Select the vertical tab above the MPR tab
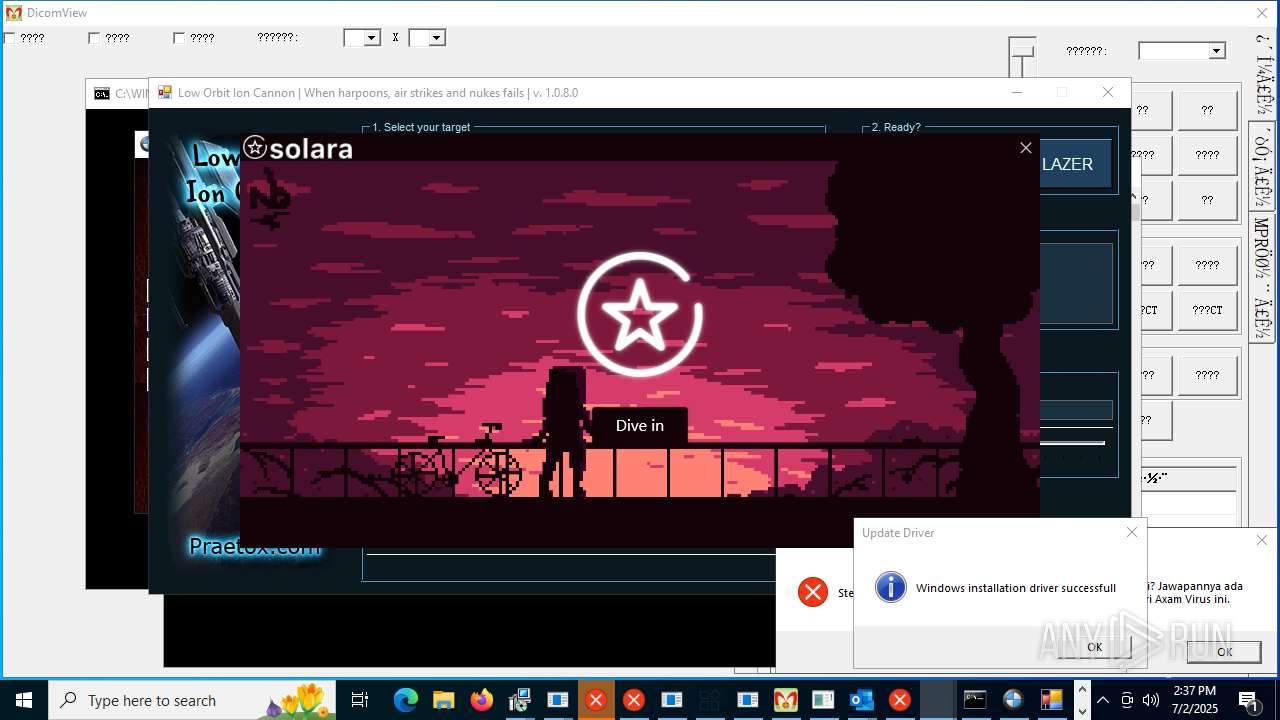This screenshot has width=1280, height=720. point(1263,167)
